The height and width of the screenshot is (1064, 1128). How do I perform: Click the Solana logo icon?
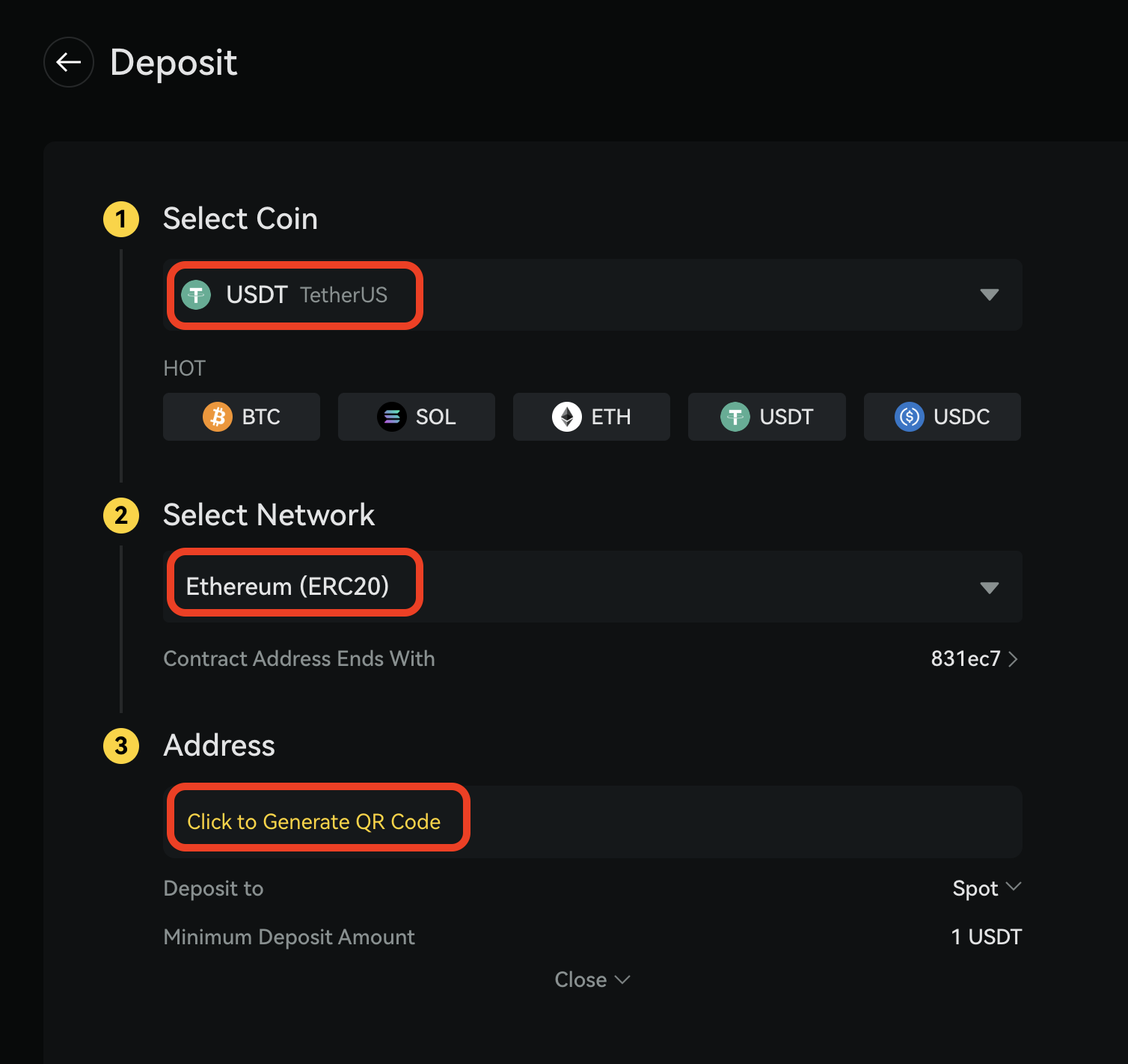tap(392, 417)
